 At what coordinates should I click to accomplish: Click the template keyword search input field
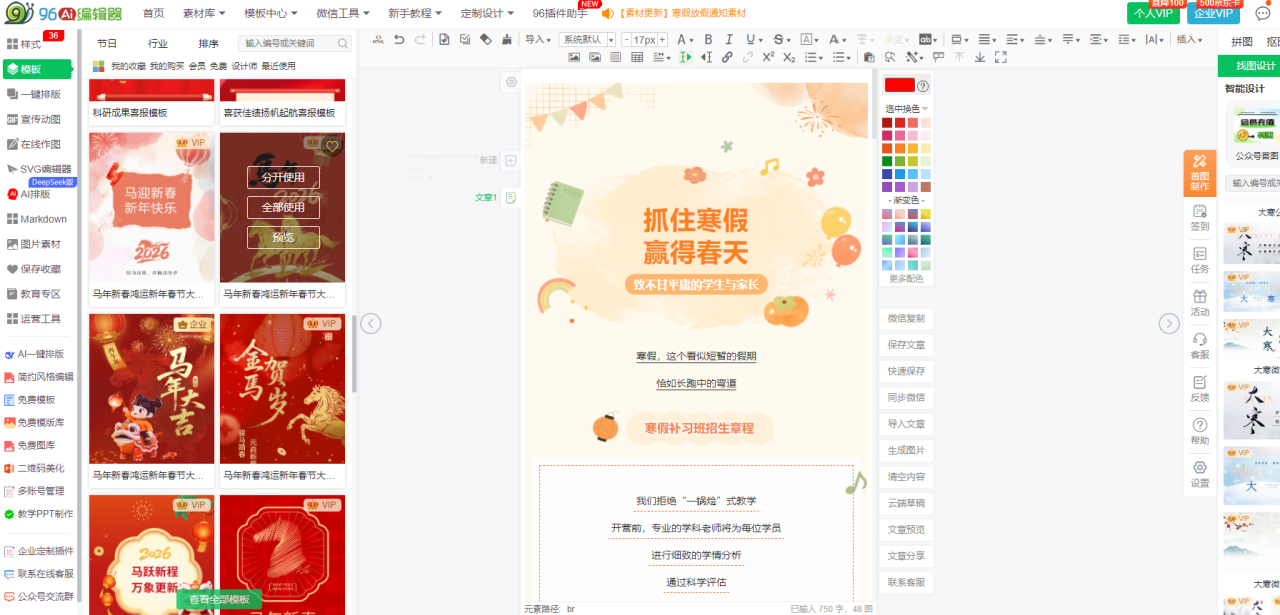(288, 43)
